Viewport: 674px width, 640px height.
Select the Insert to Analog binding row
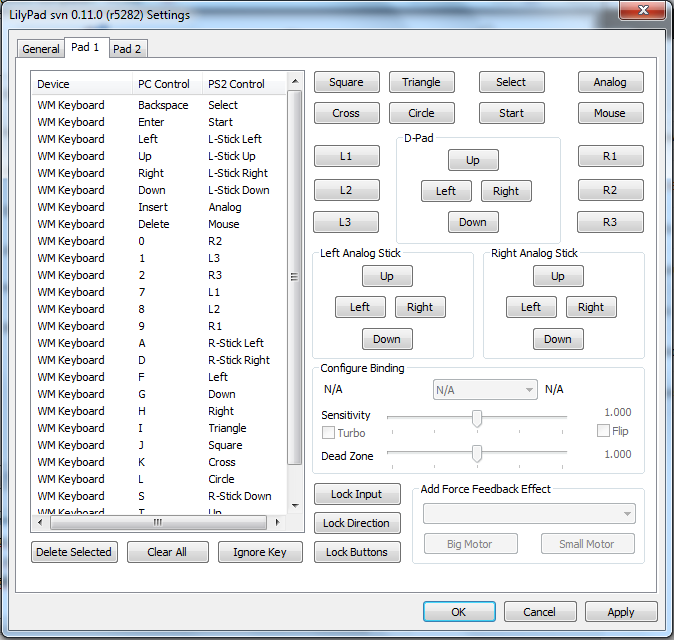pos(159,207)
